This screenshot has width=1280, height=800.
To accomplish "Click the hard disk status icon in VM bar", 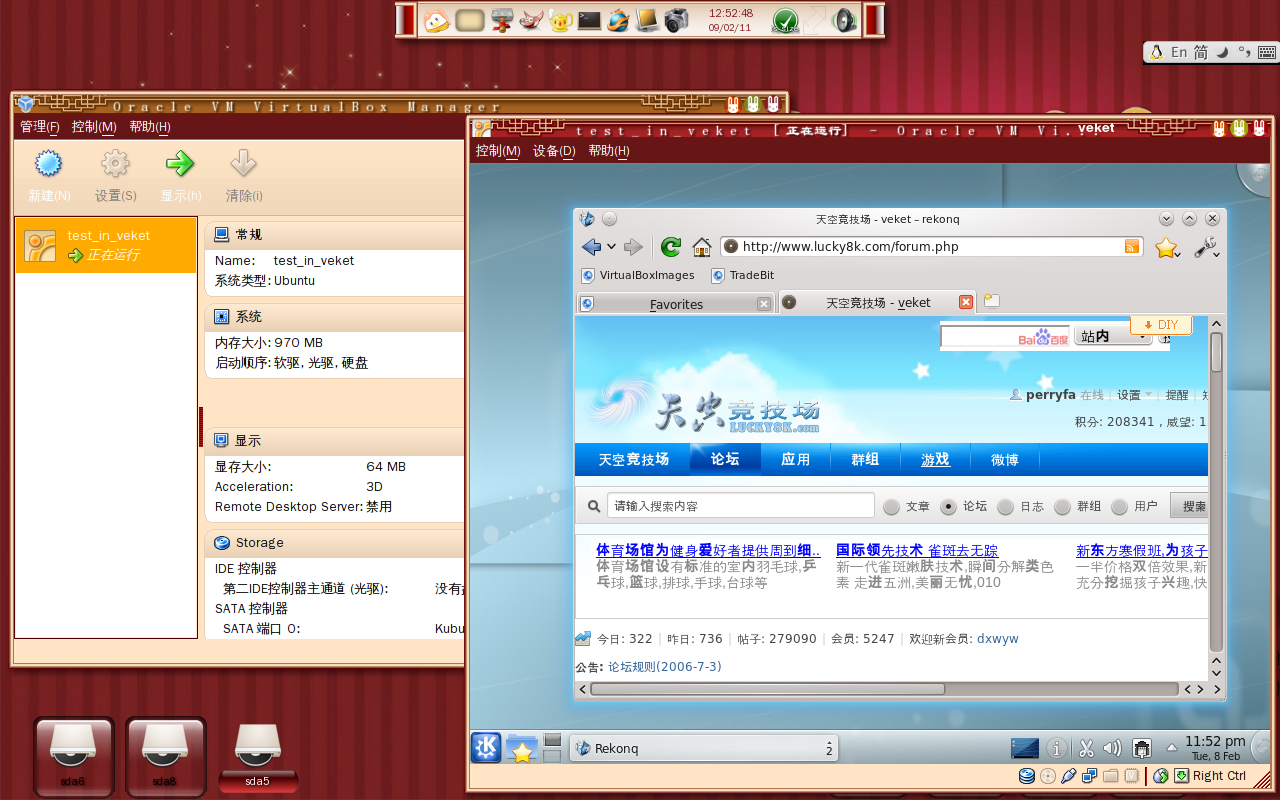I will (1027, 775).
